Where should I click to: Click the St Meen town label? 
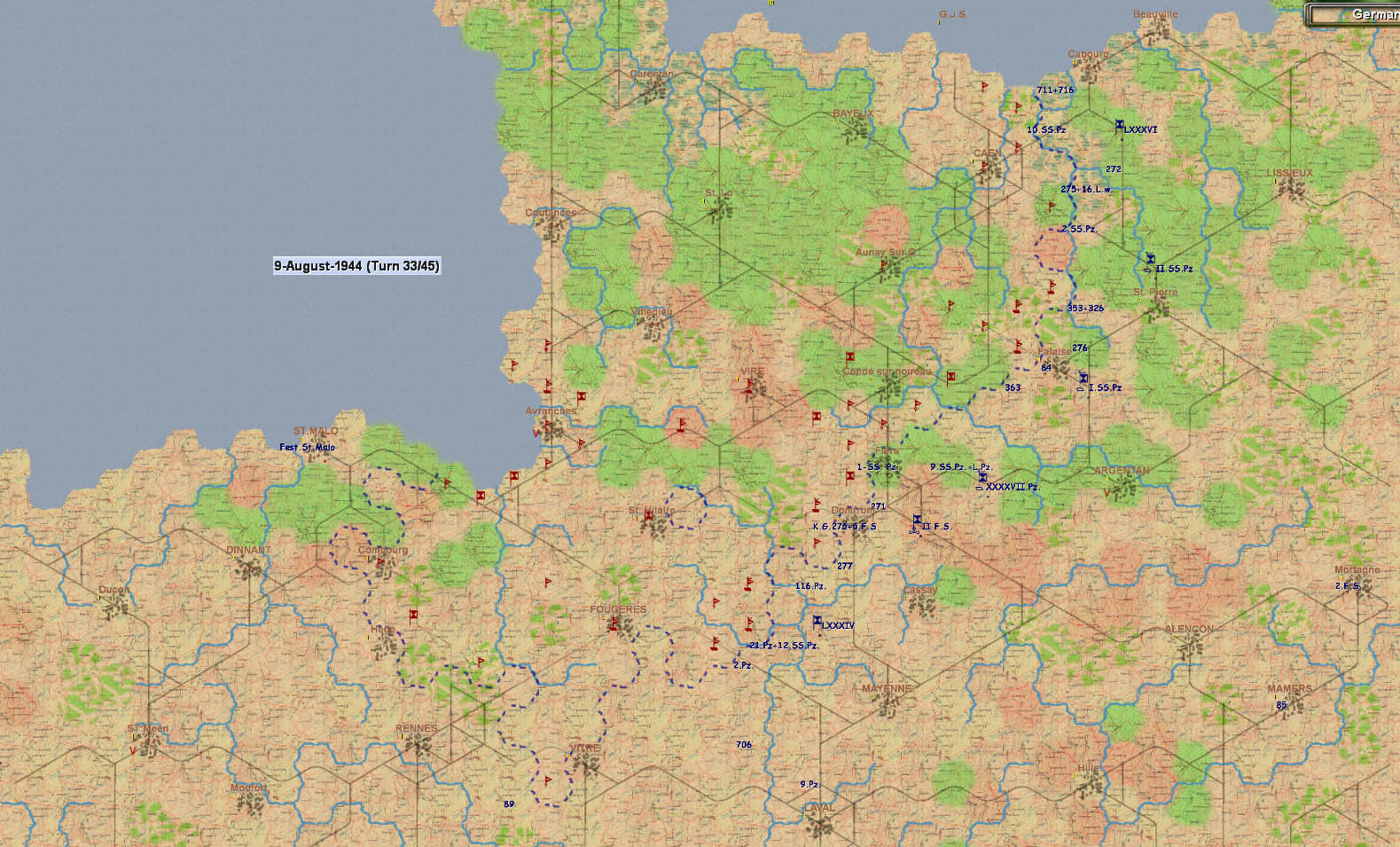[x=147, y=728]
